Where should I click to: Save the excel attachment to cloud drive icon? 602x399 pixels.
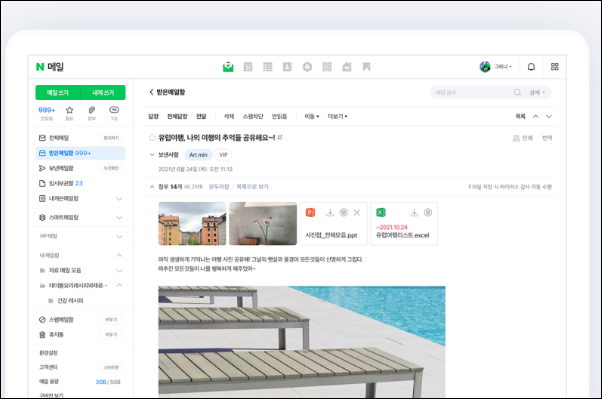point(428,212)
